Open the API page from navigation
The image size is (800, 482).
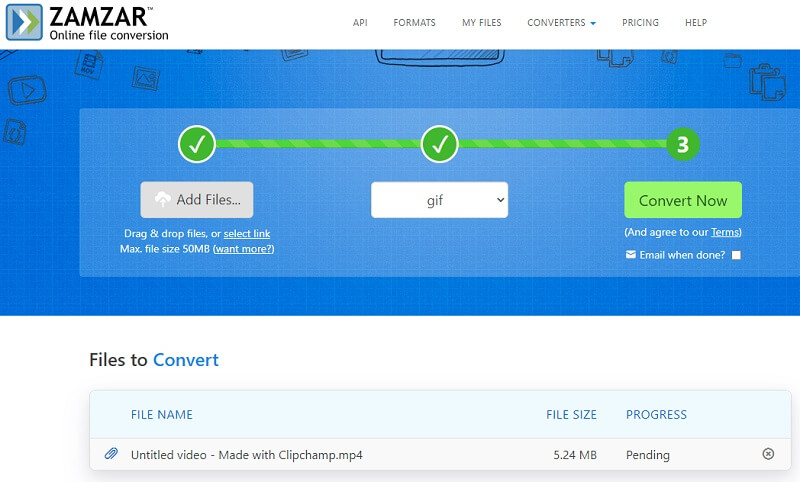360,23
